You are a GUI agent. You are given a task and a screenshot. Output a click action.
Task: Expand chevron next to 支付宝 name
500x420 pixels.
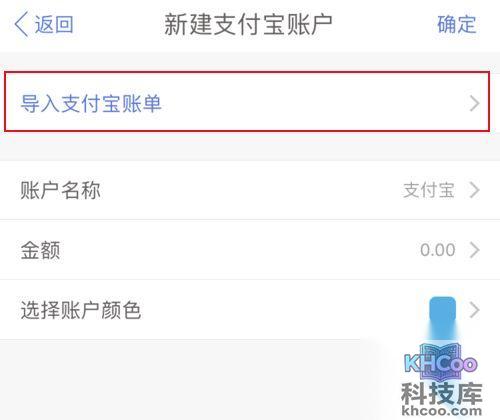pyautogui.click(x=474, y=190)
